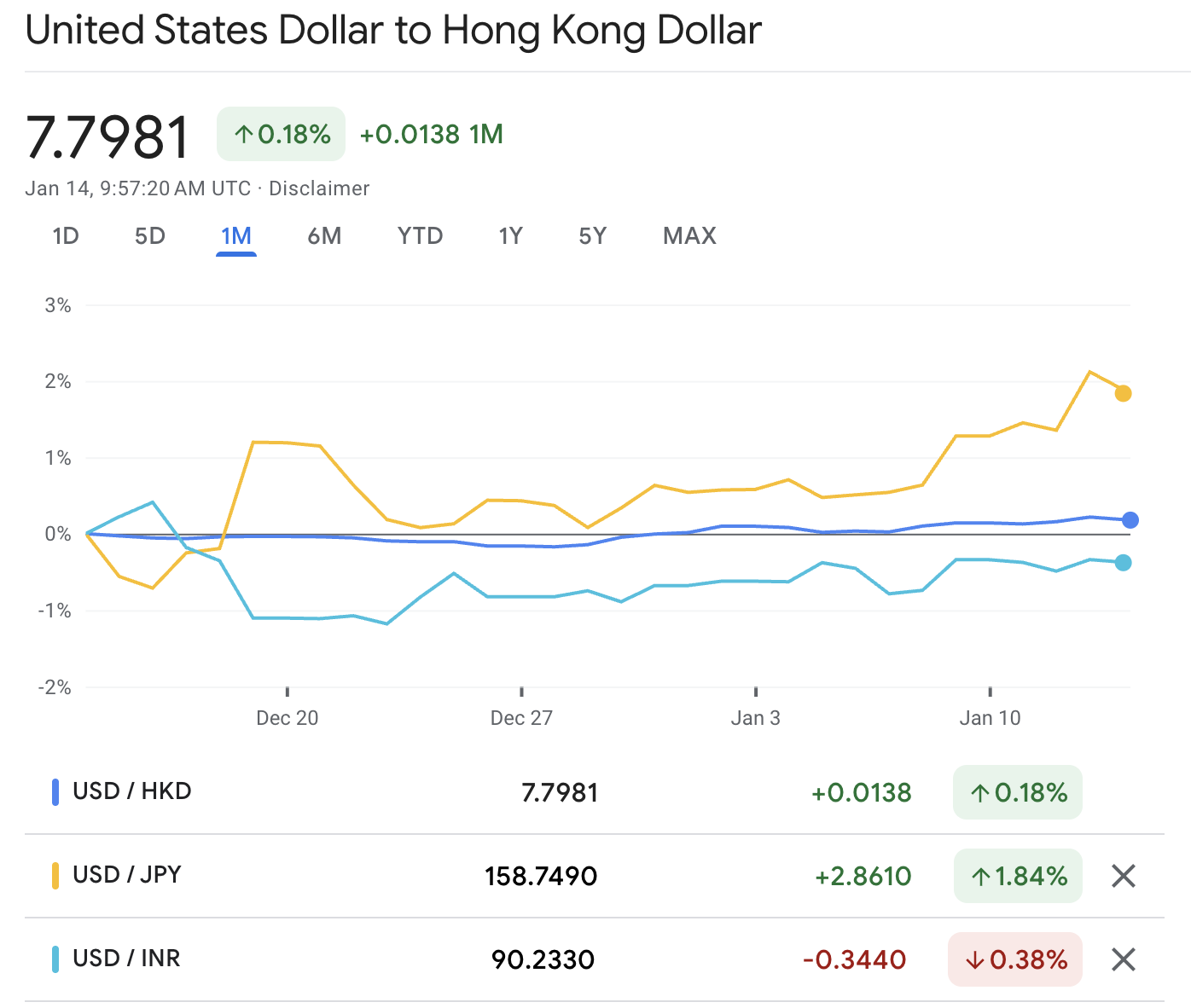Click the blue color bar next to USD / HKD
This screenshot has width=1191, height=1008.
(56, 791)
